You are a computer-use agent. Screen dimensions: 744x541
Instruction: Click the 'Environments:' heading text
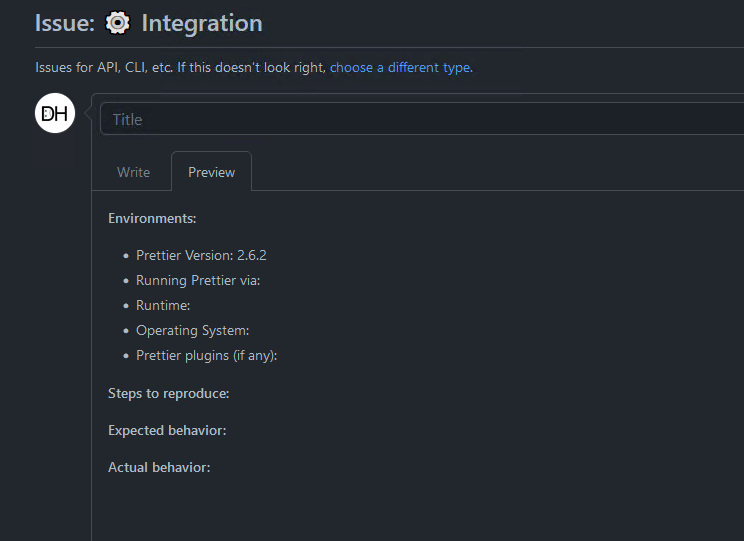click(x=152, y=218)
